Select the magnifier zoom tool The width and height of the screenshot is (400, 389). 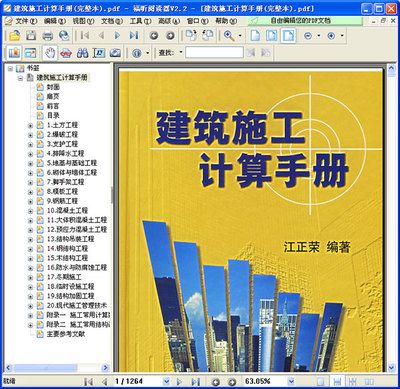pyautogui.click(x=229, y=35)
